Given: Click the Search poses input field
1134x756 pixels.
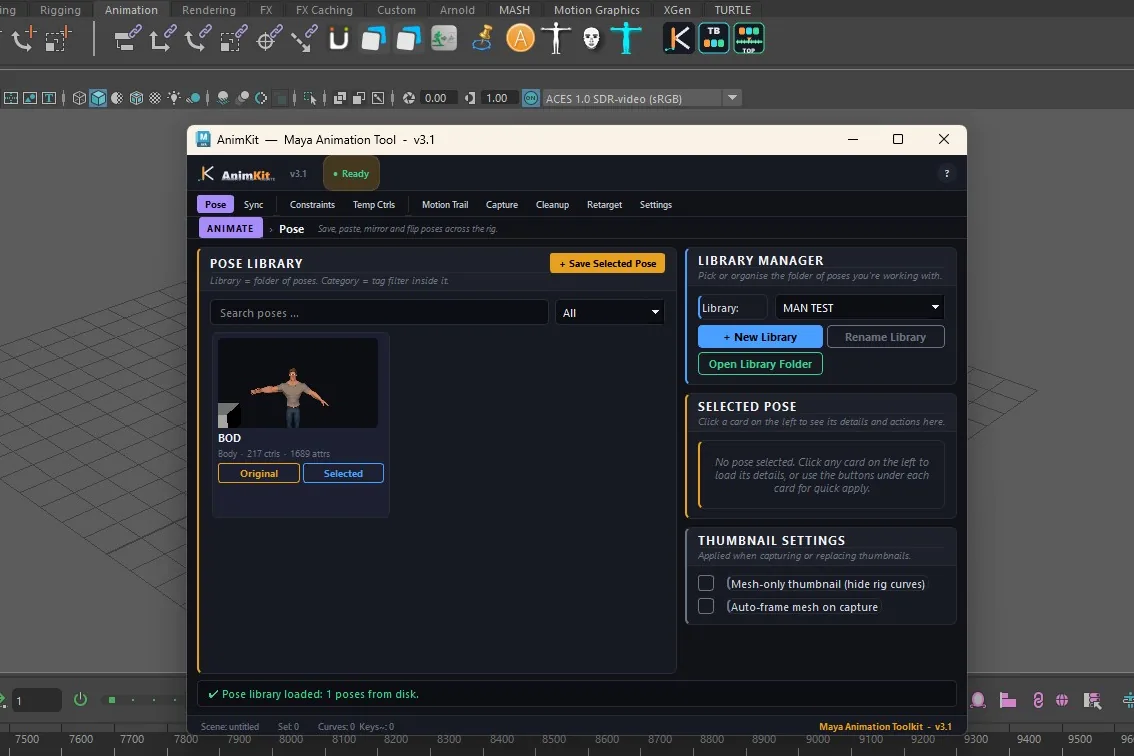Looking at the screenshot, I should [x=379, y=313].
